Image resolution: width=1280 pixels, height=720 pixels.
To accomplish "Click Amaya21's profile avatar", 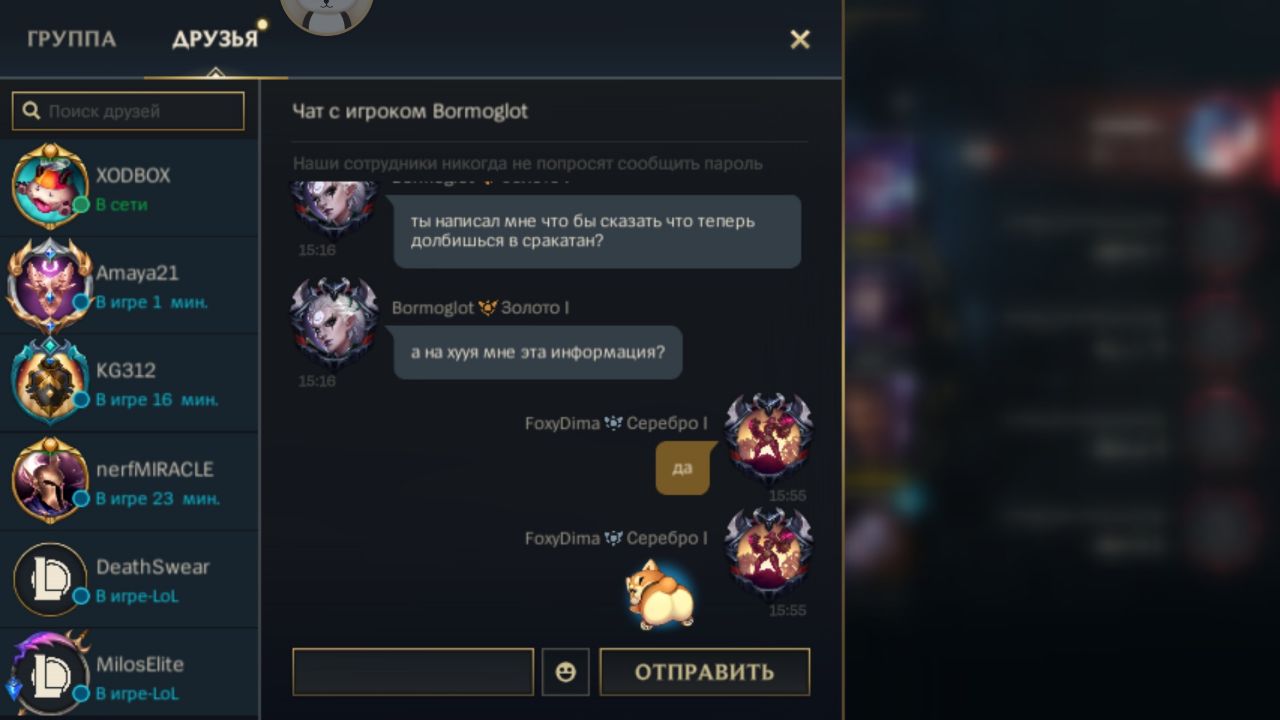I will click(50, 286).
